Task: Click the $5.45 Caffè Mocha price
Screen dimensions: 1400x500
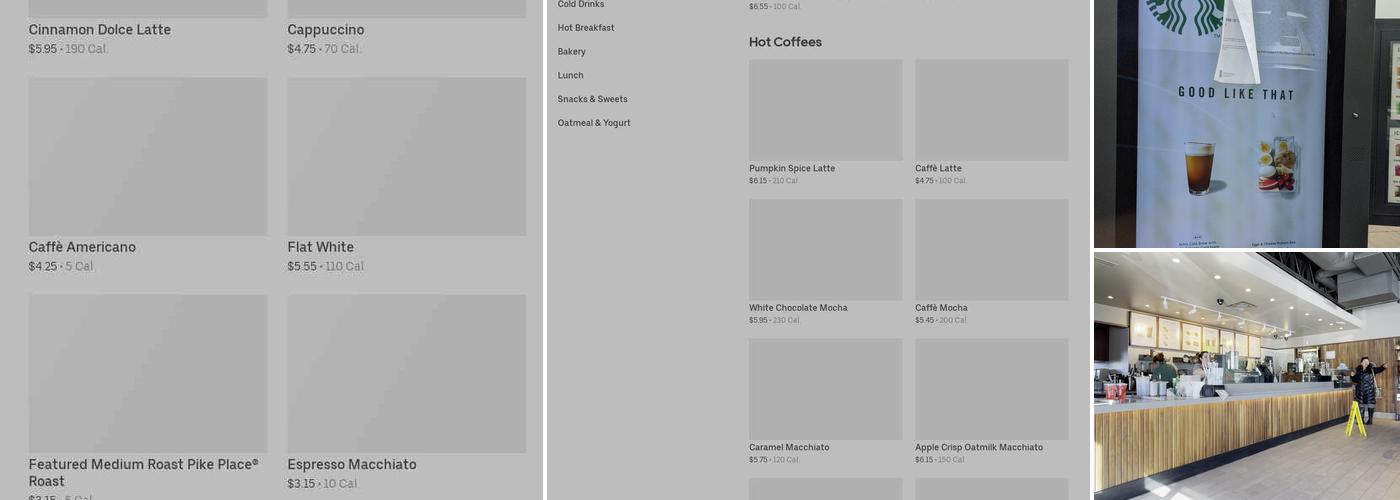Action: (924, 320)
